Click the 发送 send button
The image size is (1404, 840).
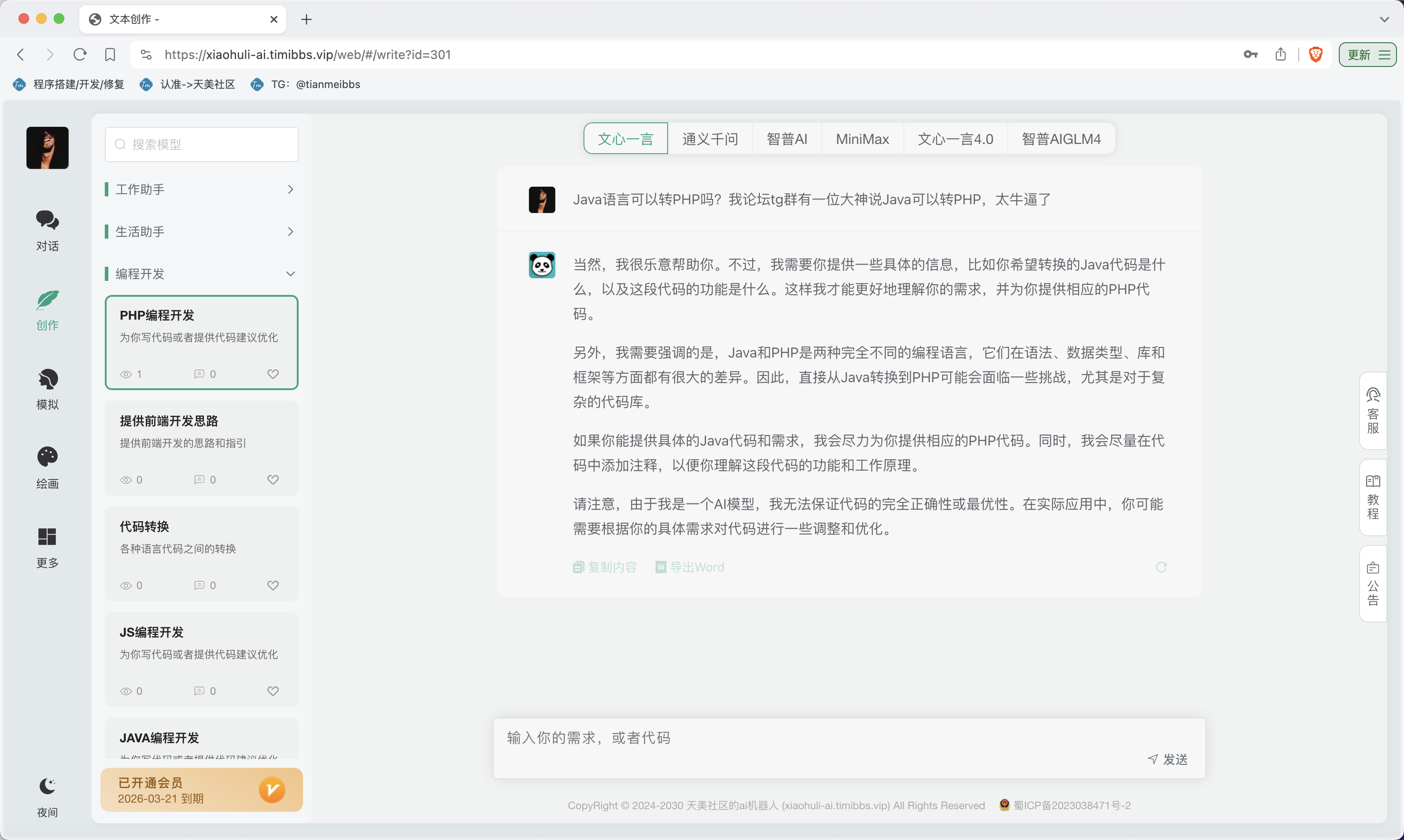tap(1168, 759)
